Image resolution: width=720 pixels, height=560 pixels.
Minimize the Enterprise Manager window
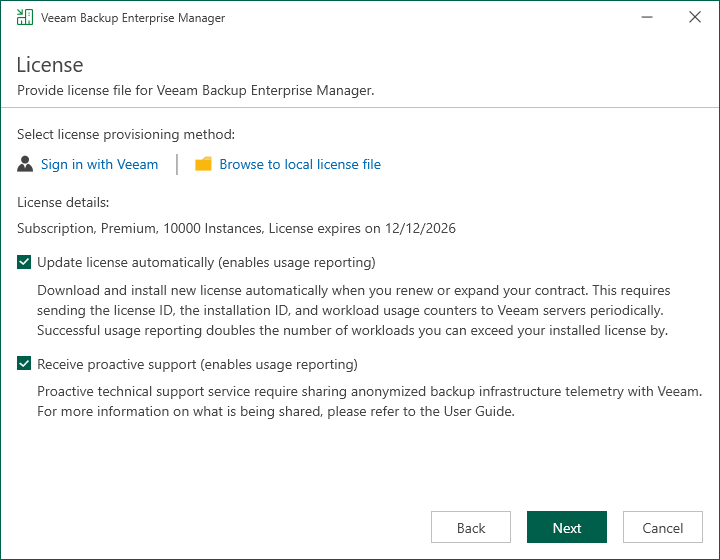pos(640,18)
